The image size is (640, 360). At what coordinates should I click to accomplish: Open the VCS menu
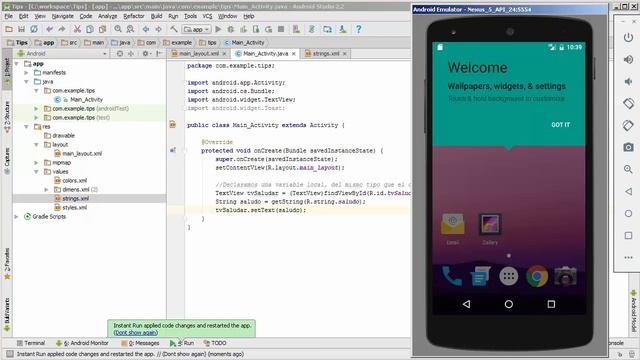point(207,16)
